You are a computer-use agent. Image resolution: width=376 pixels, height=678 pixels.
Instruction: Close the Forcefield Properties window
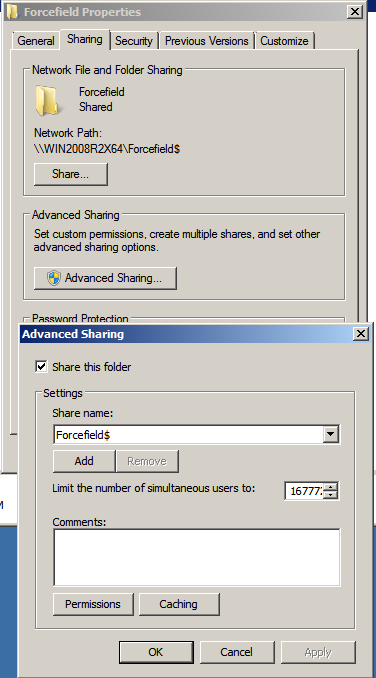click(355, 12)
